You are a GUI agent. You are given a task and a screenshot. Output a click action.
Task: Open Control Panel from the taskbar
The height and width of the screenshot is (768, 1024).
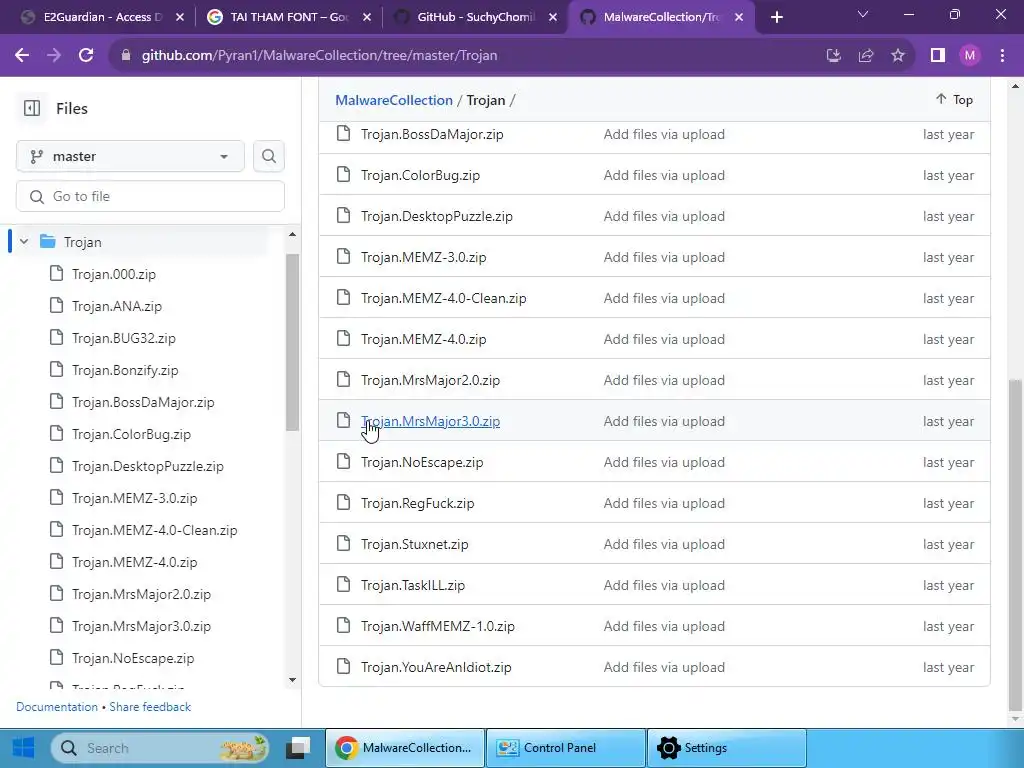click(x=566, y=748)
